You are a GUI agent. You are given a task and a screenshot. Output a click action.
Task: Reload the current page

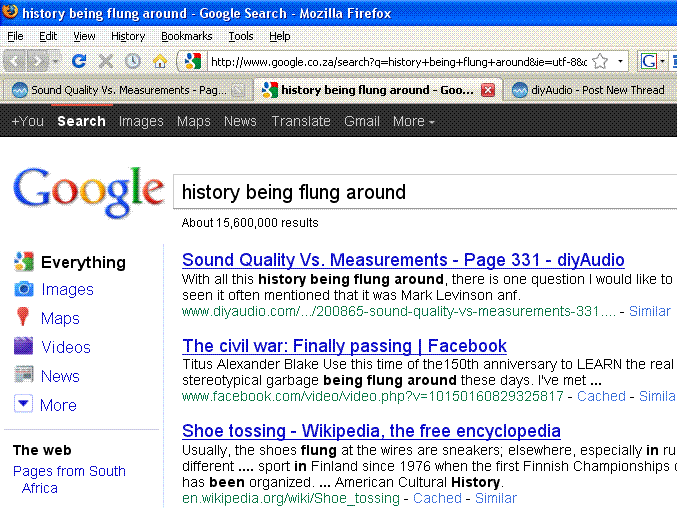click(x=79, y=61)
